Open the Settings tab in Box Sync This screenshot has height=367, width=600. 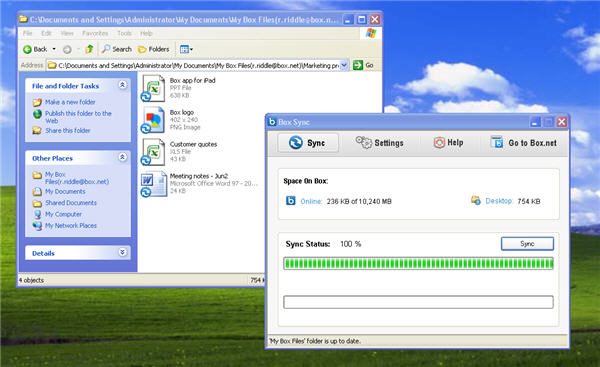(x=380, y=143)
